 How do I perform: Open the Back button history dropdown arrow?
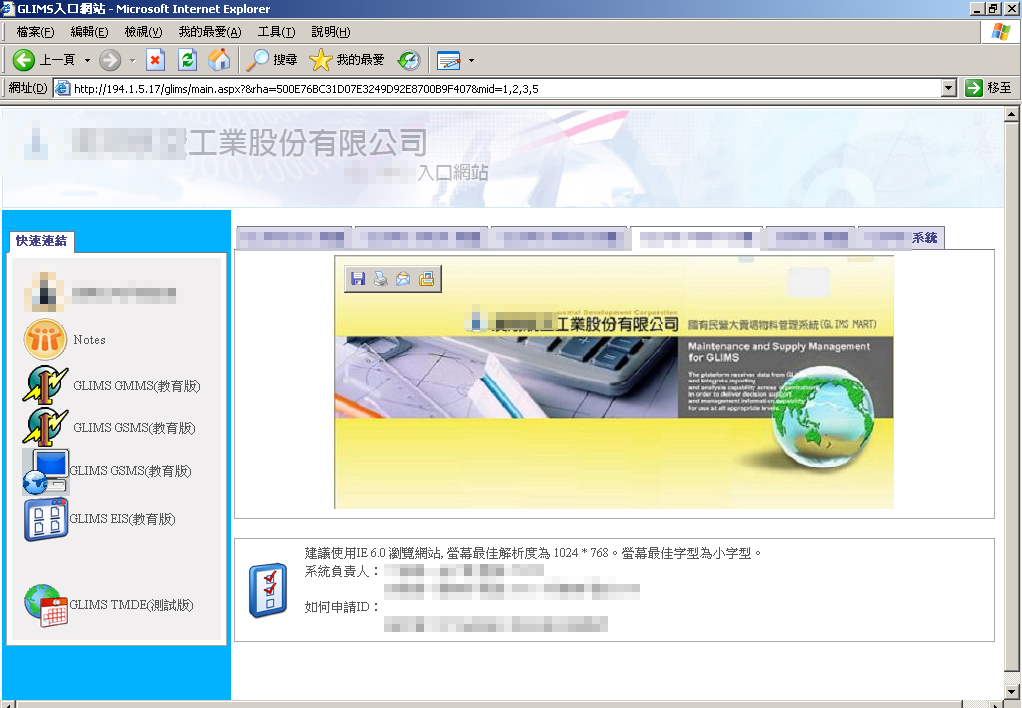click(x=87, y=60)
